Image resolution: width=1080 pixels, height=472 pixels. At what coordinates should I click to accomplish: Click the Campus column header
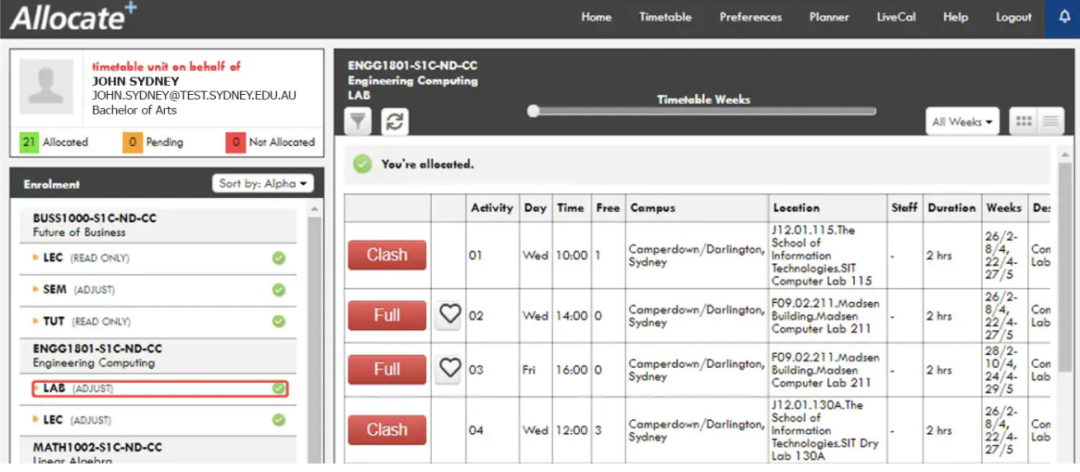[x=696, y=207]
